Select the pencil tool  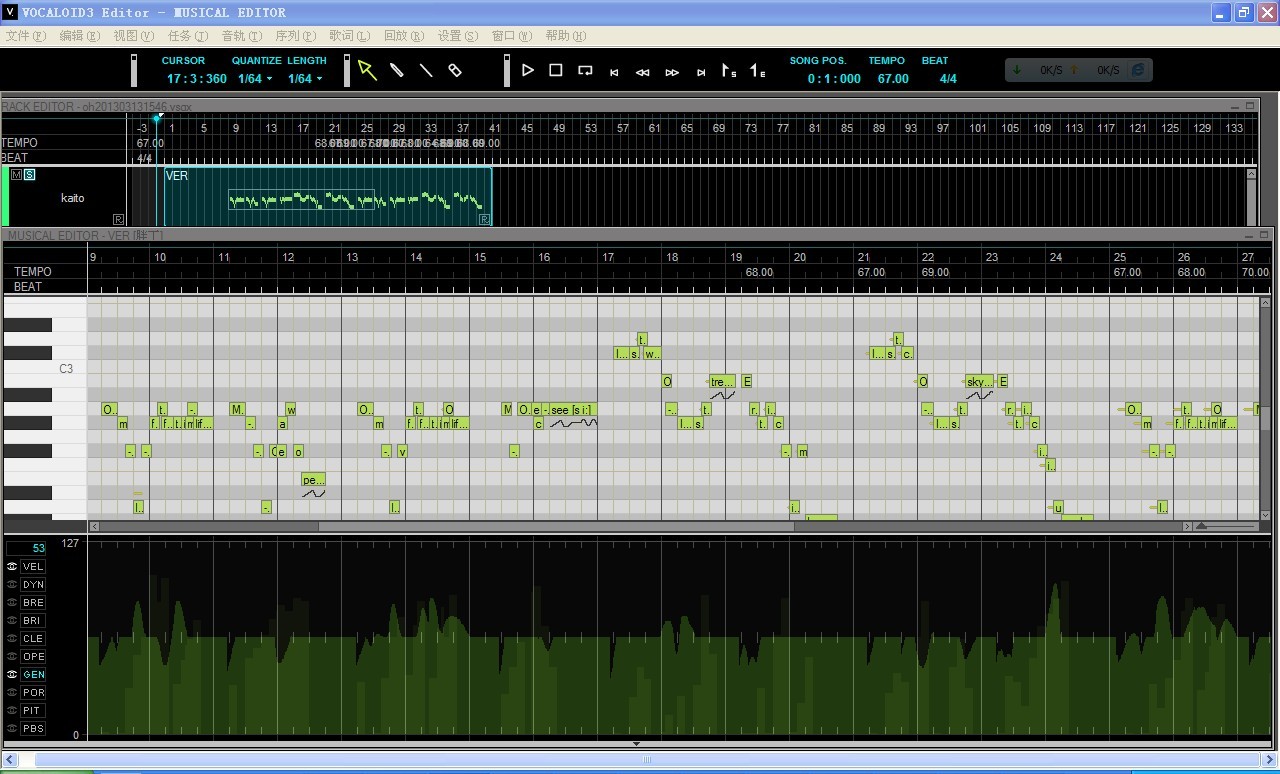[397, 70]
